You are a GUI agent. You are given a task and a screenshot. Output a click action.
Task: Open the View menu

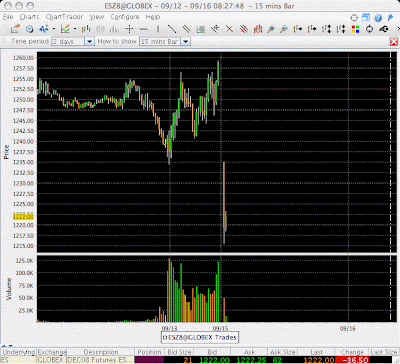tap(97, 17)
